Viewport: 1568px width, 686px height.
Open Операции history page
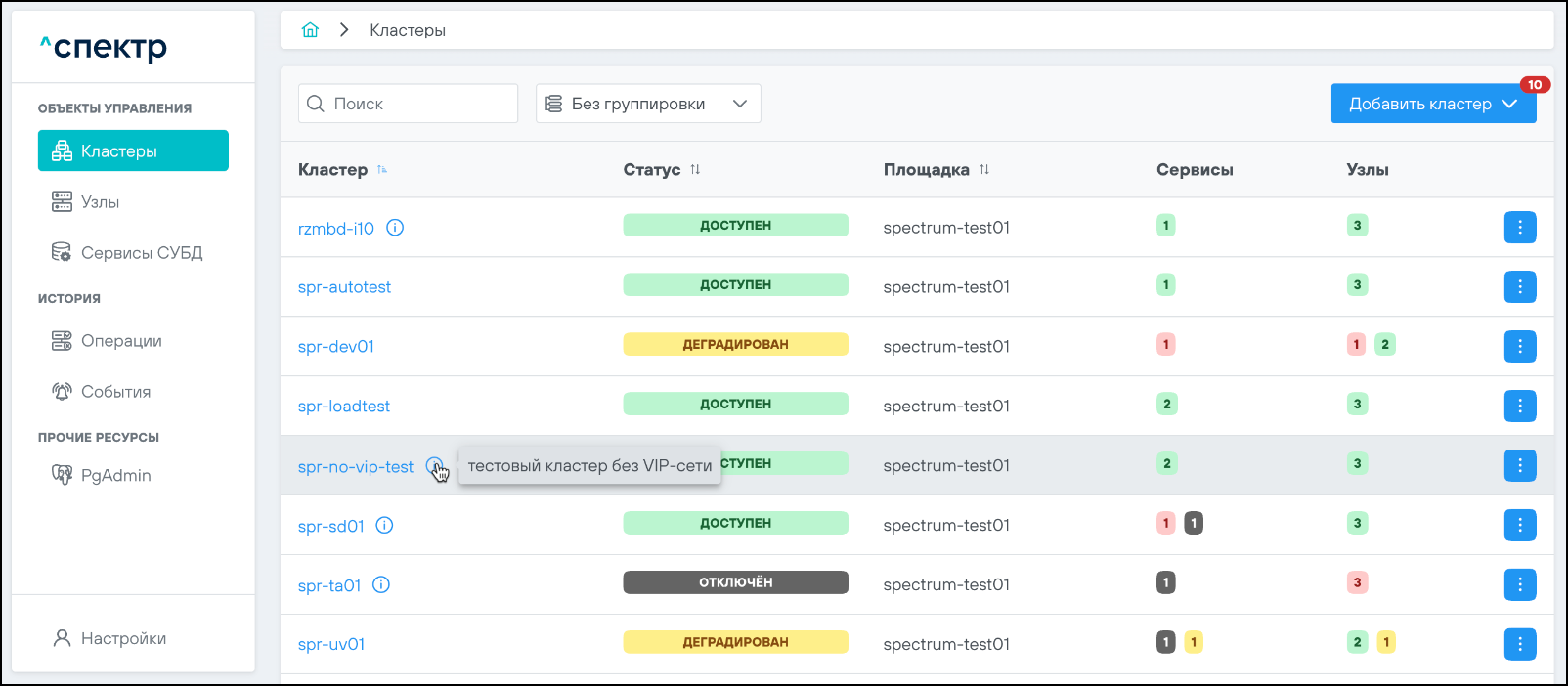[121, 341]
